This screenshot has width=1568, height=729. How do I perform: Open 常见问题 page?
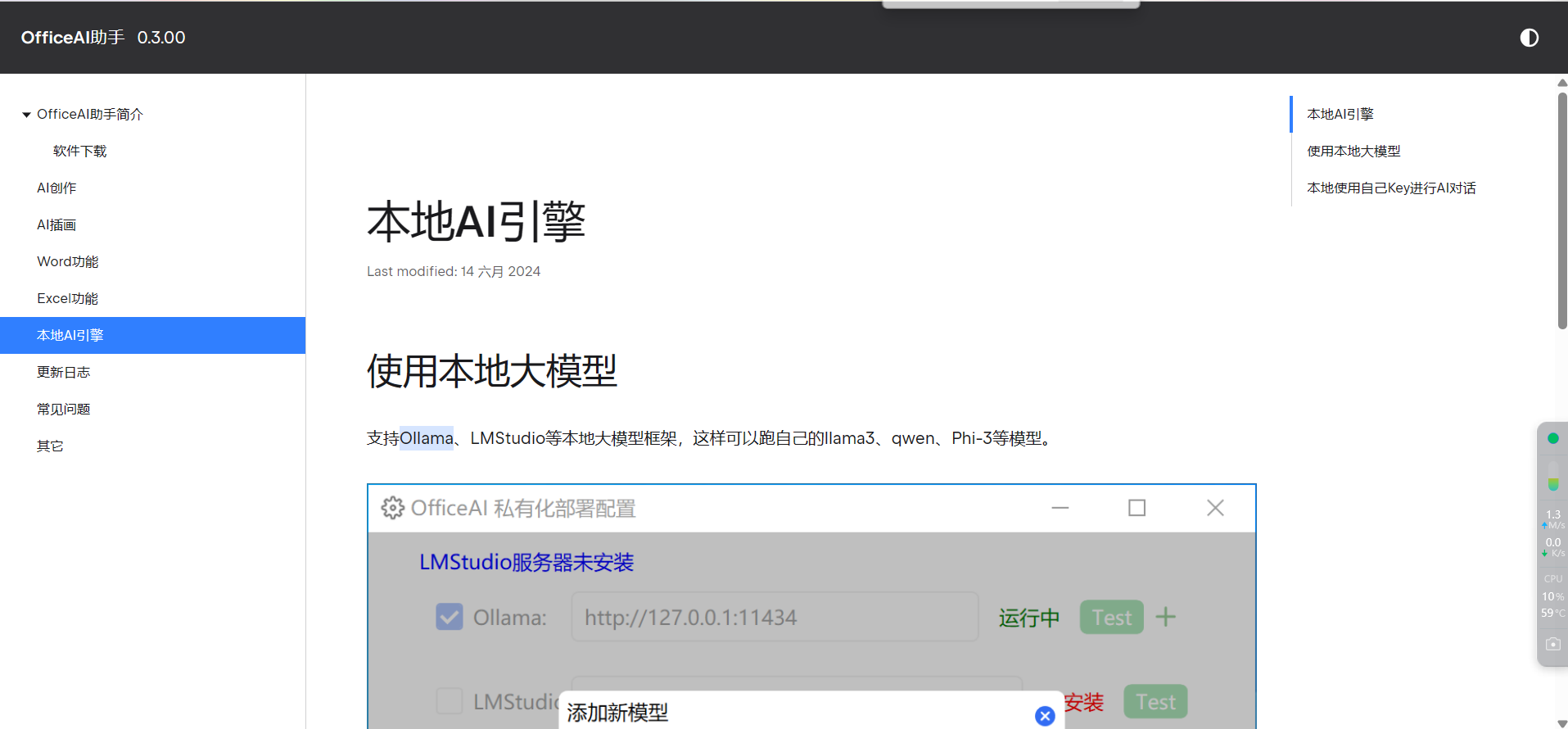[x=64, y=409]
